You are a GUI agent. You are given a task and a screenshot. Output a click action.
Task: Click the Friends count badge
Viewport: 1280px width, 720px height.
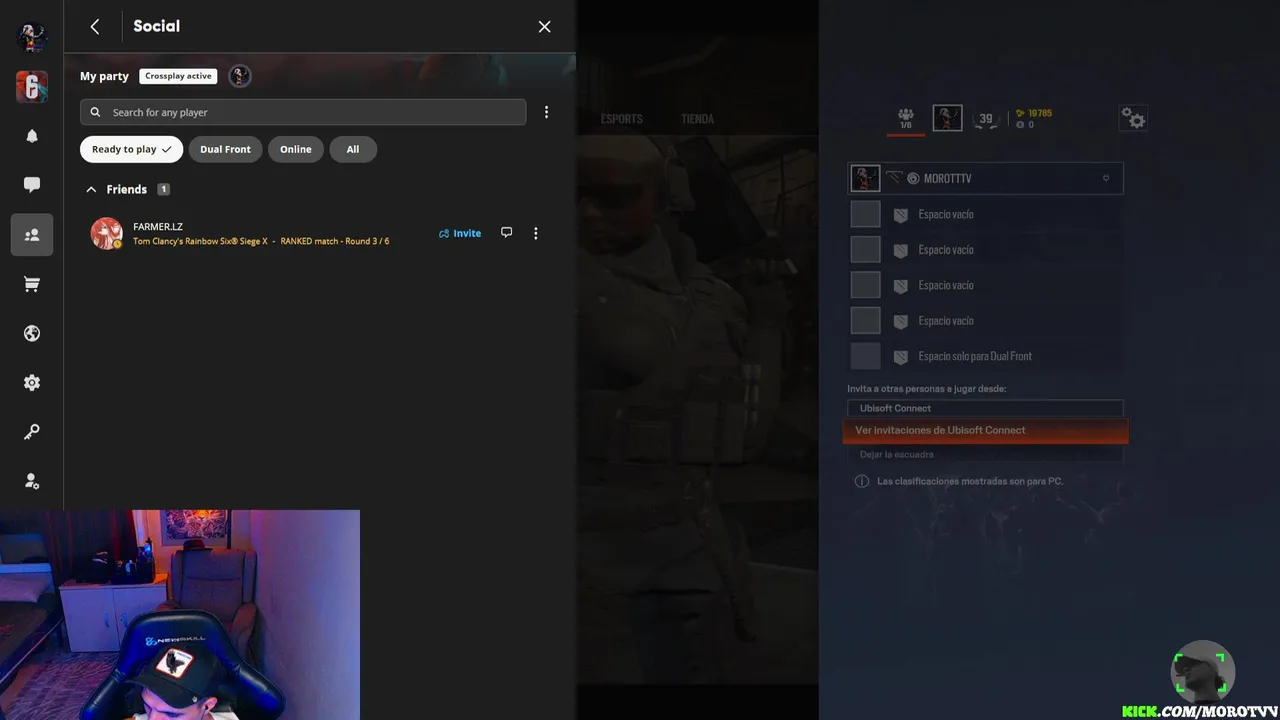coord(163,189)
